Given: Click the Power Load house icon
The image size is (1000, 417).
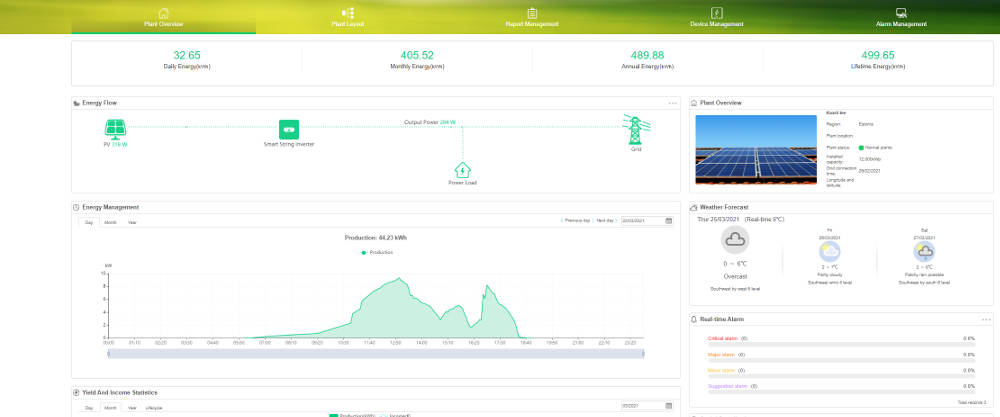Looking at the screenshot, I should pos(462,170).
